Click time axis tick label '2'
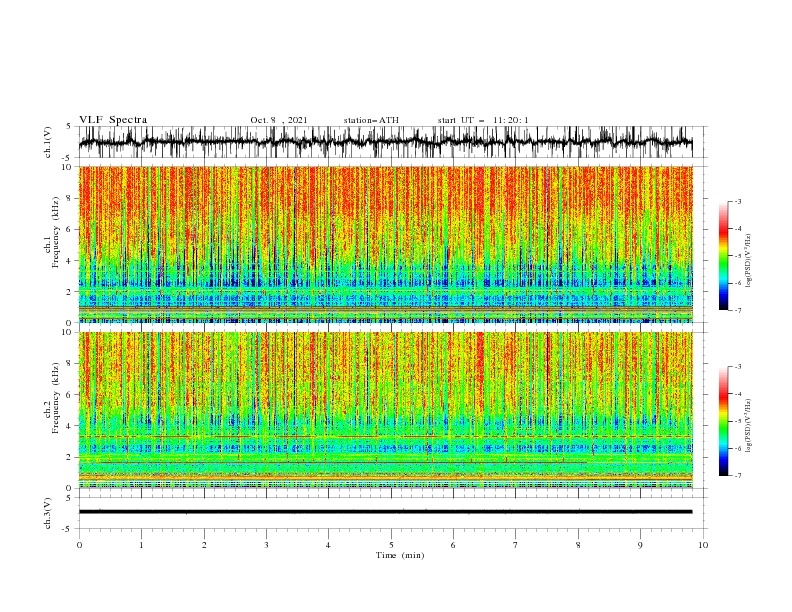 [x=204, y=545]
